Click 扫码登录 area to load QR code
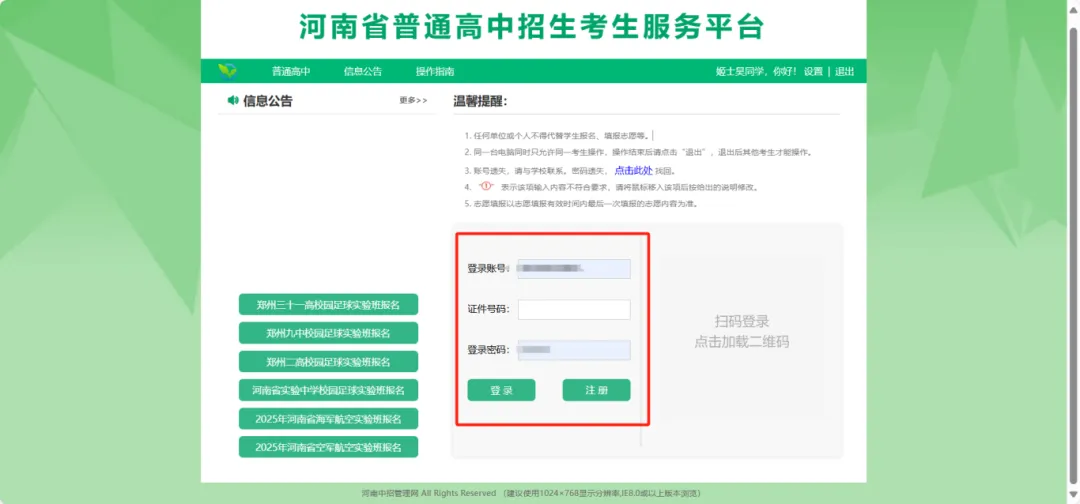Image resolution: width=1080 pixels, height=504 pixels. 741,332
